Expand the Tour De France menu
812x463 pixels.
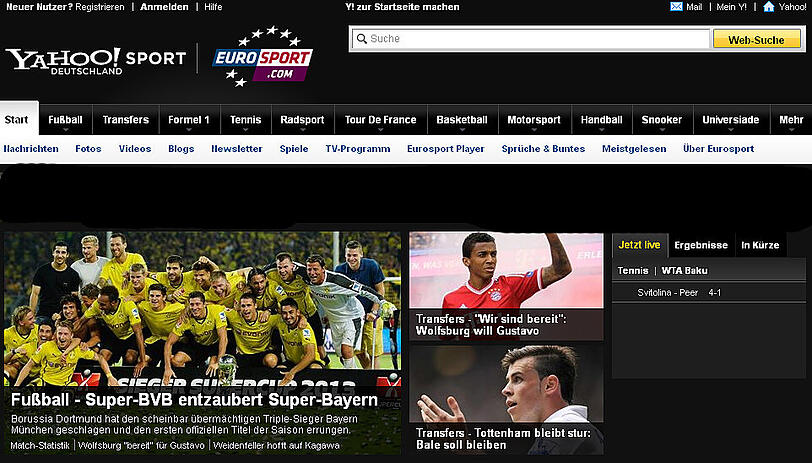pos(381,120)
